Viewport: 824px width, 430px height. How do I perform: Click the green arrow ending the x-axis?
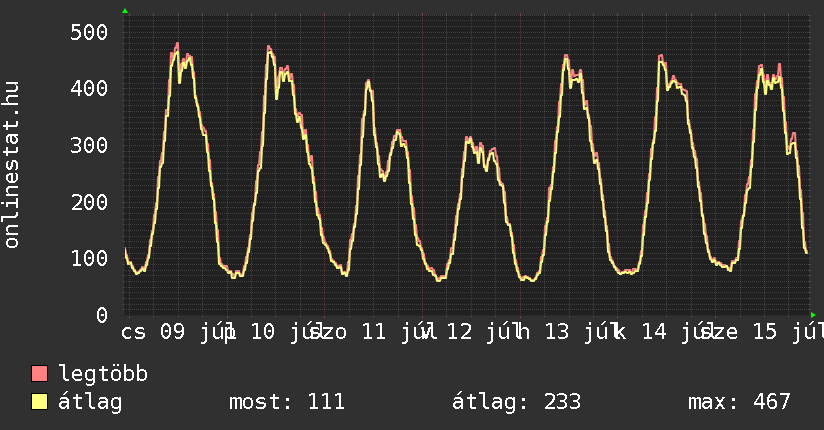tap(813, 315)
